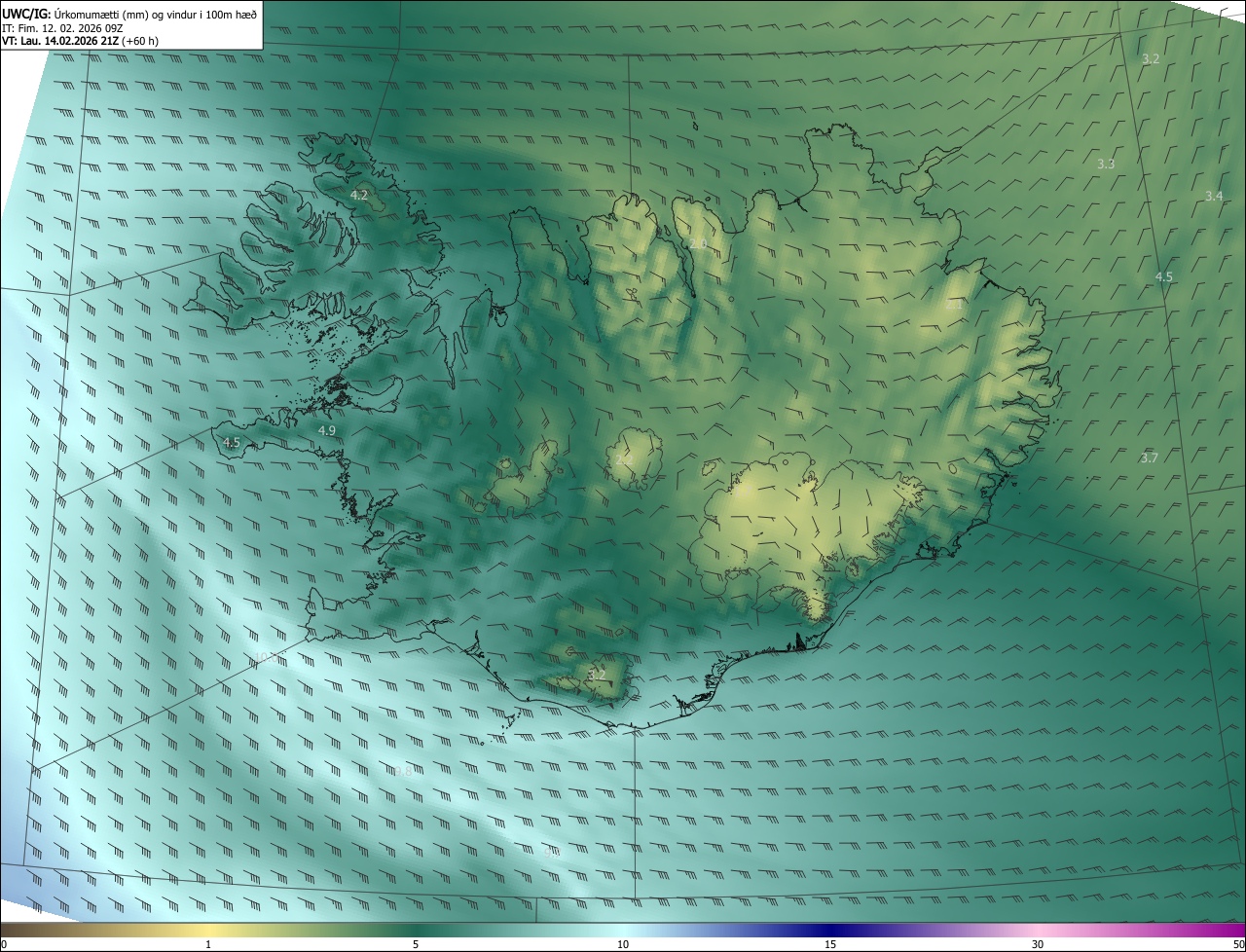Pick the dark navy color on the colorbar
The width and height of the screenshot is (1246, 952).
click(830, 930)
